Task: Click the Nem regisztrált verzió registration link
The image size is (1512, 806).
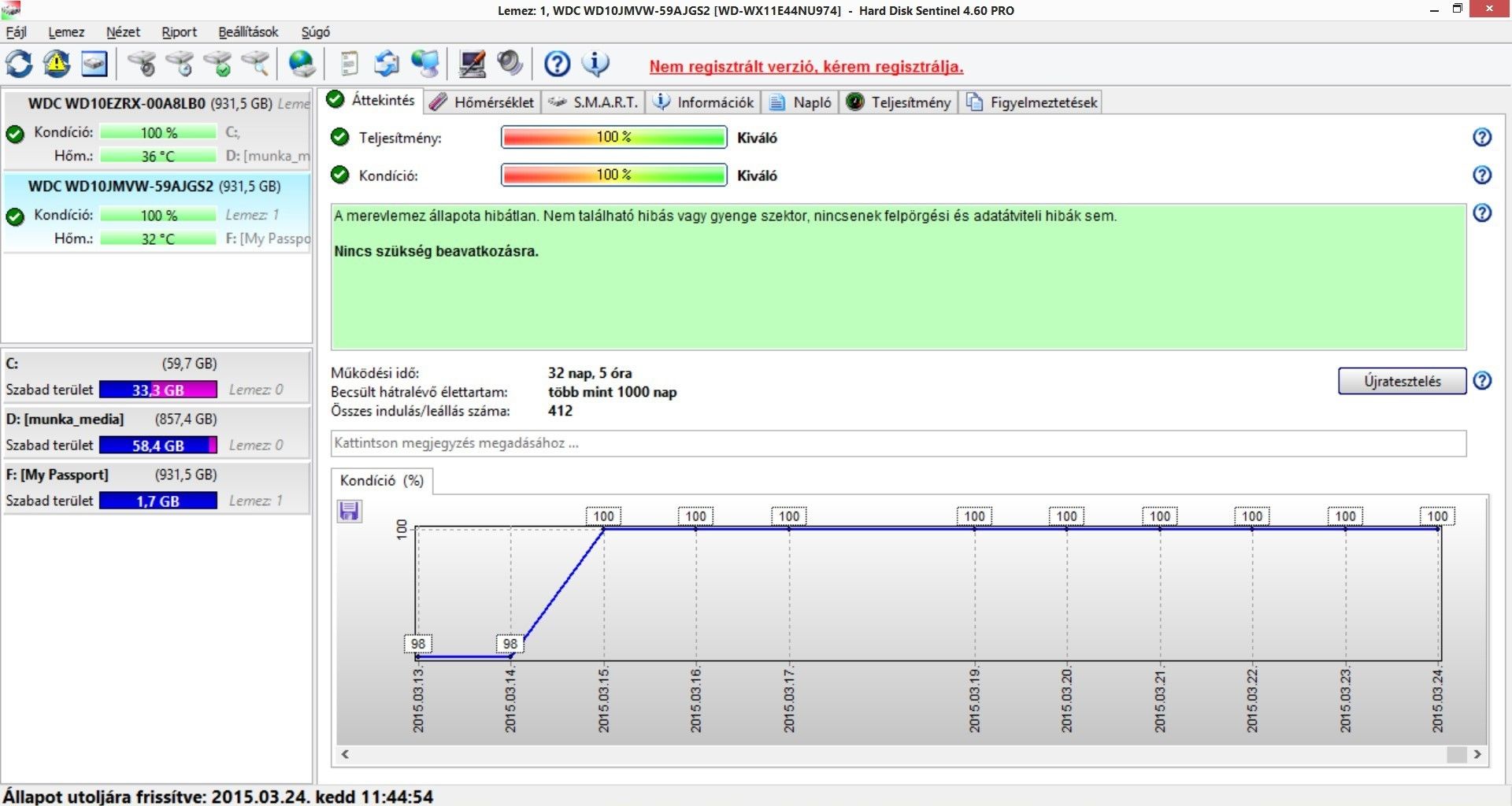Action: (x=806, y=67)
